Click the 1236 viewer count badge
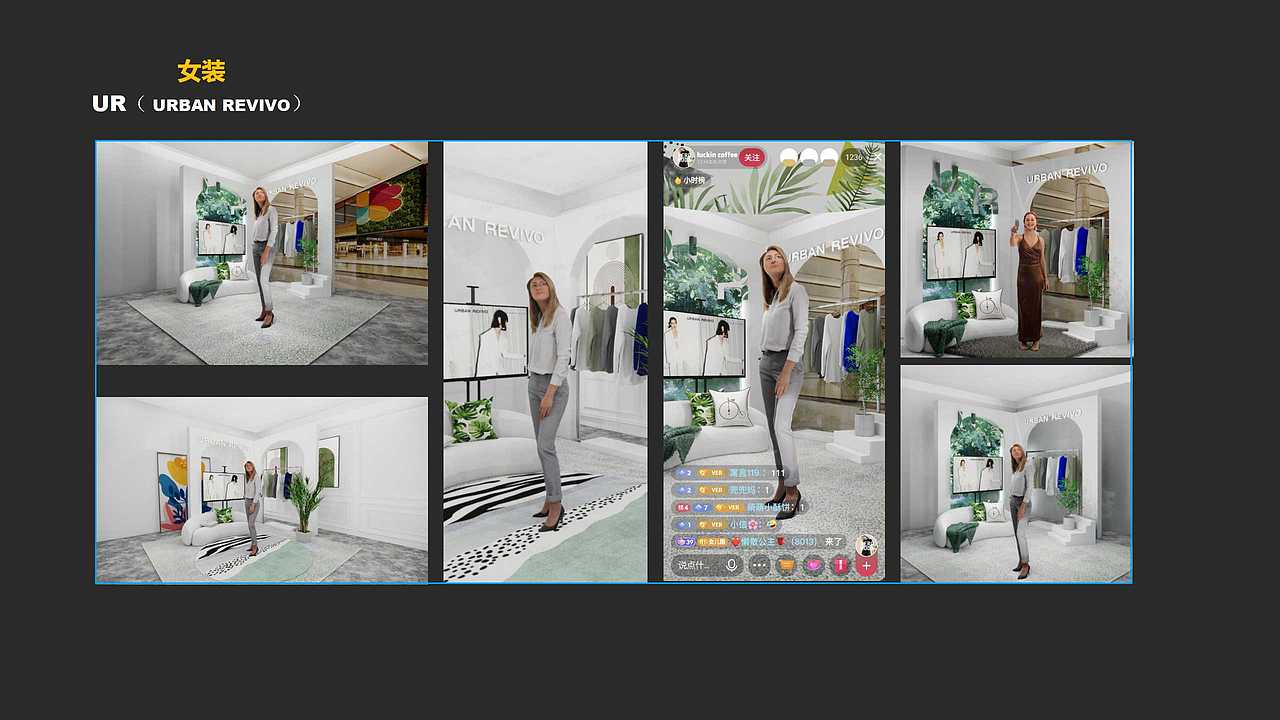1280x720 pixels. 853,157
